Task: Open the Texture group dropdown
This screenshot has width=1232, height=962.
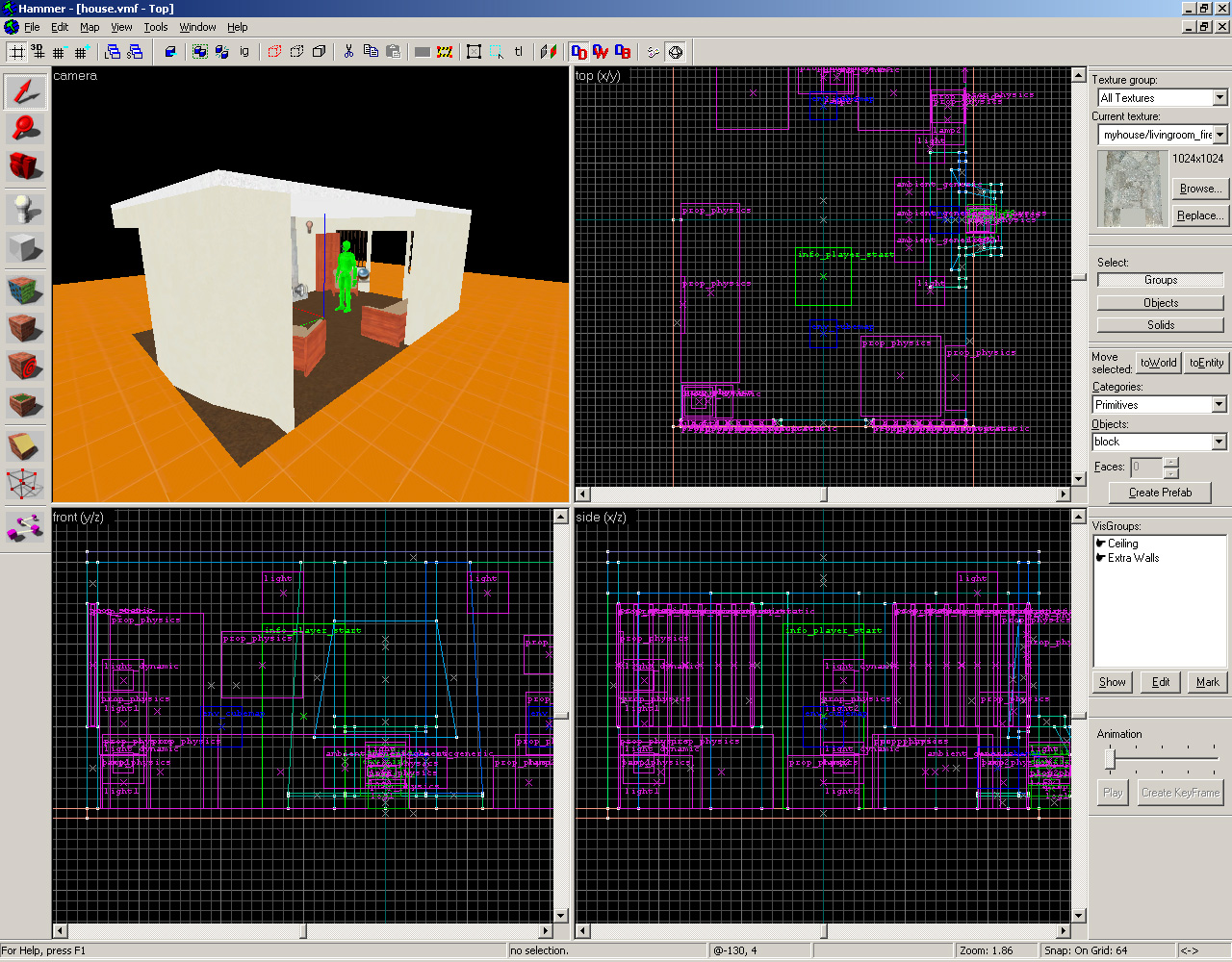Action: click(x=1219, y=98)
